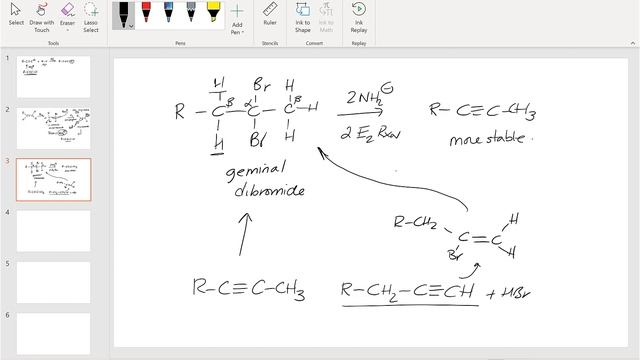The height and width of the screenshot is (360, 640).
Task: Click the 'geminal dibromide' handwritten label
Action: pos(265,180)
